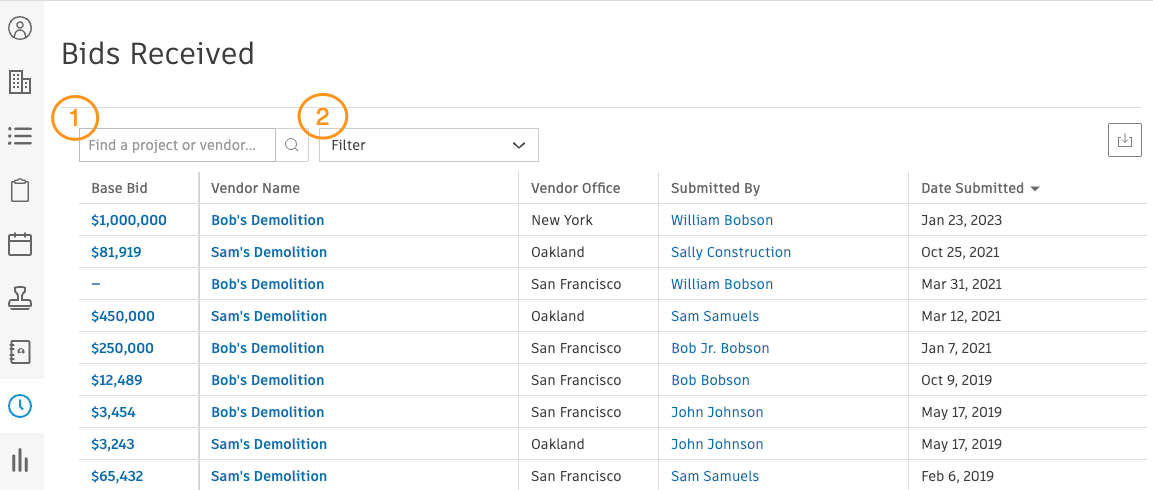This screenshot has height=490, width=1153.
Task: Click the magnifying glass search button
Action: [292, 145]
